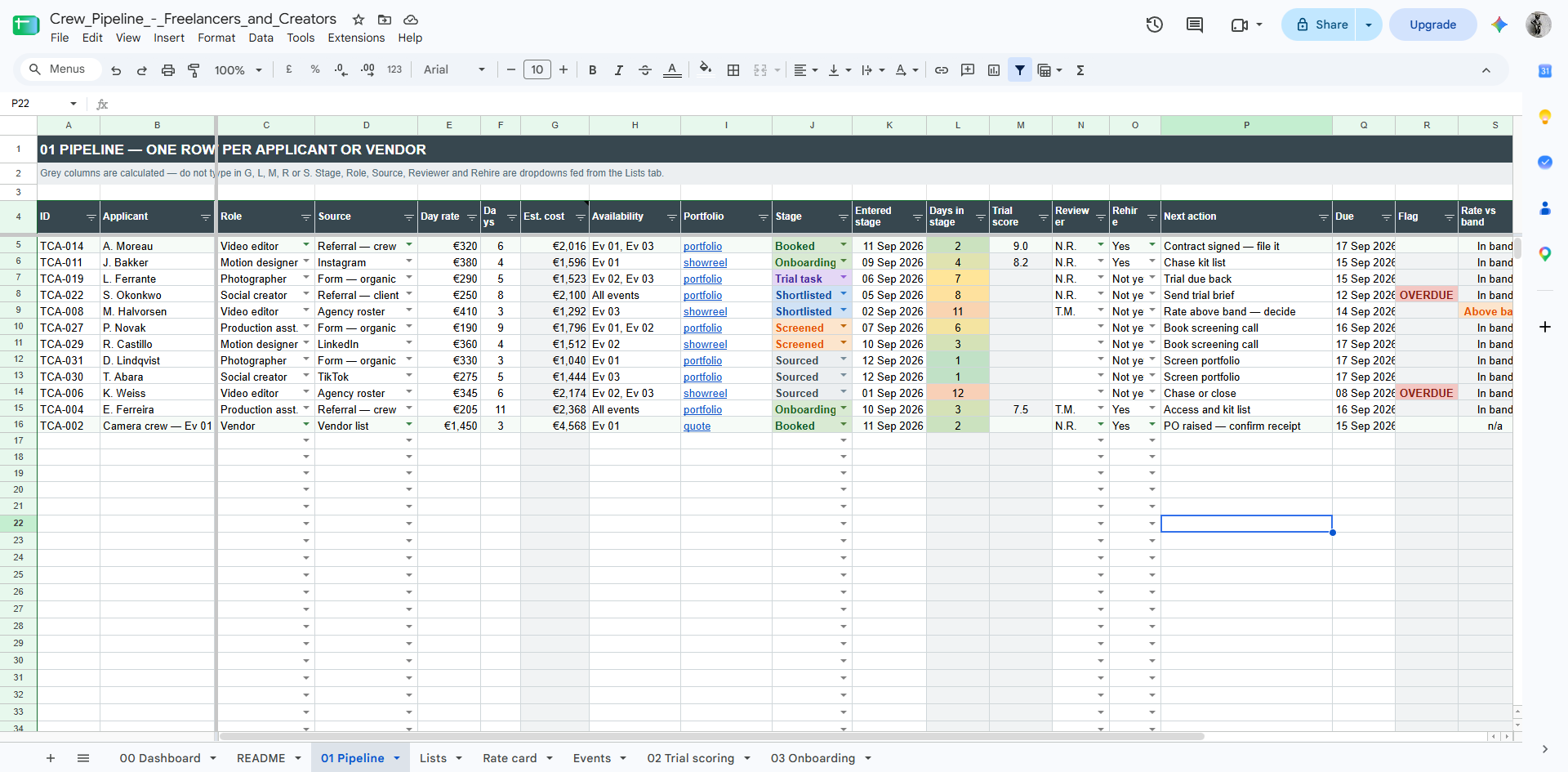Click the Upgrade button

click(1432, 25)
